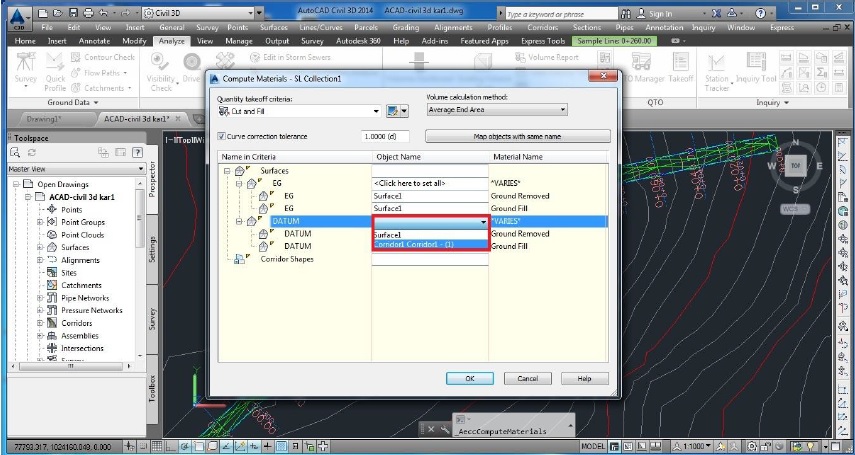The width and height of the screenshot is (855, 455).
Task: Click the MODEL button in status bar
Action: pos(593,446)
